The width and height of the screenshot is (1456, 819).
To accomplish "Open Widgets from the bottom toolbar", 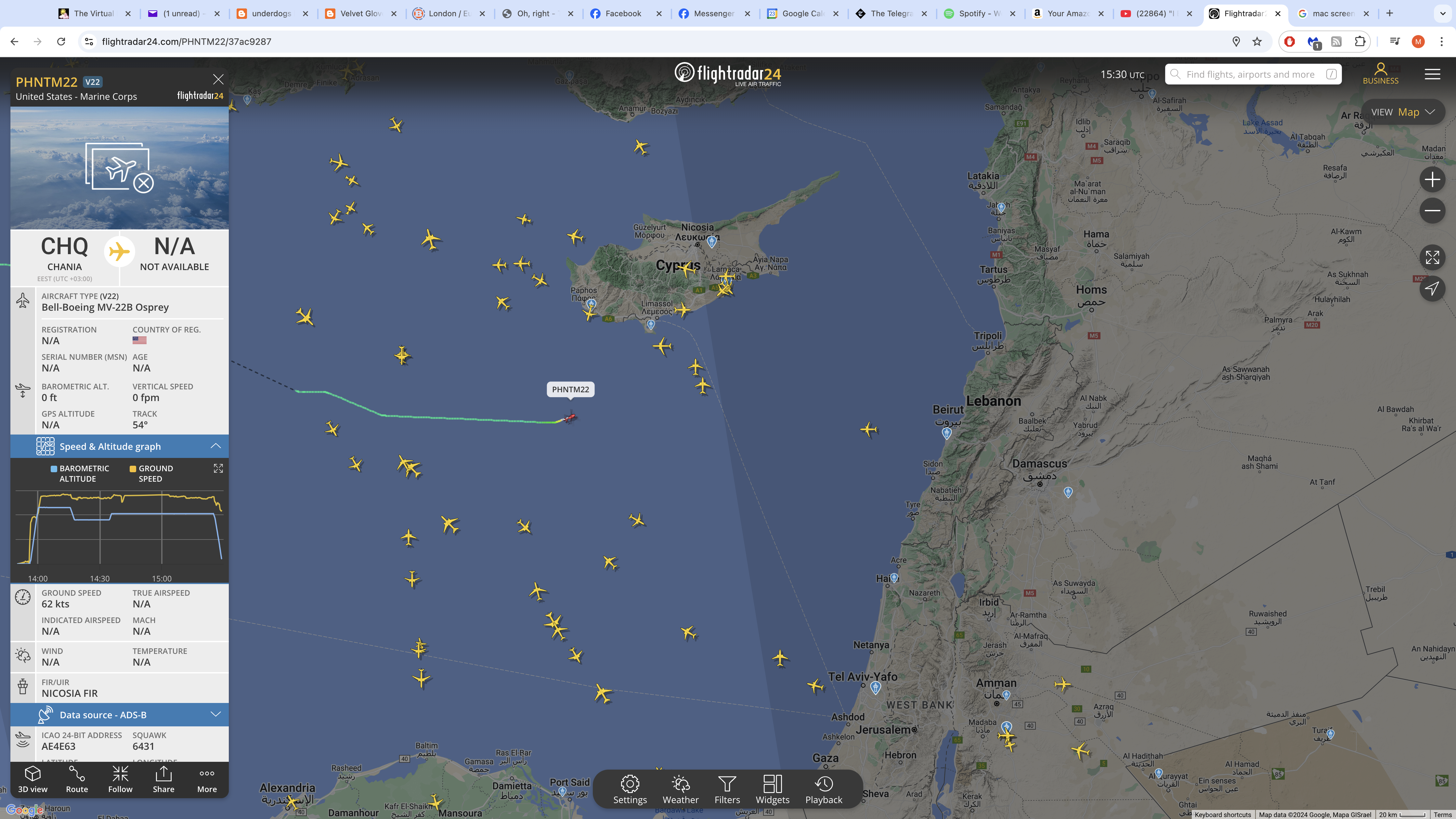I will click(772, 790).
